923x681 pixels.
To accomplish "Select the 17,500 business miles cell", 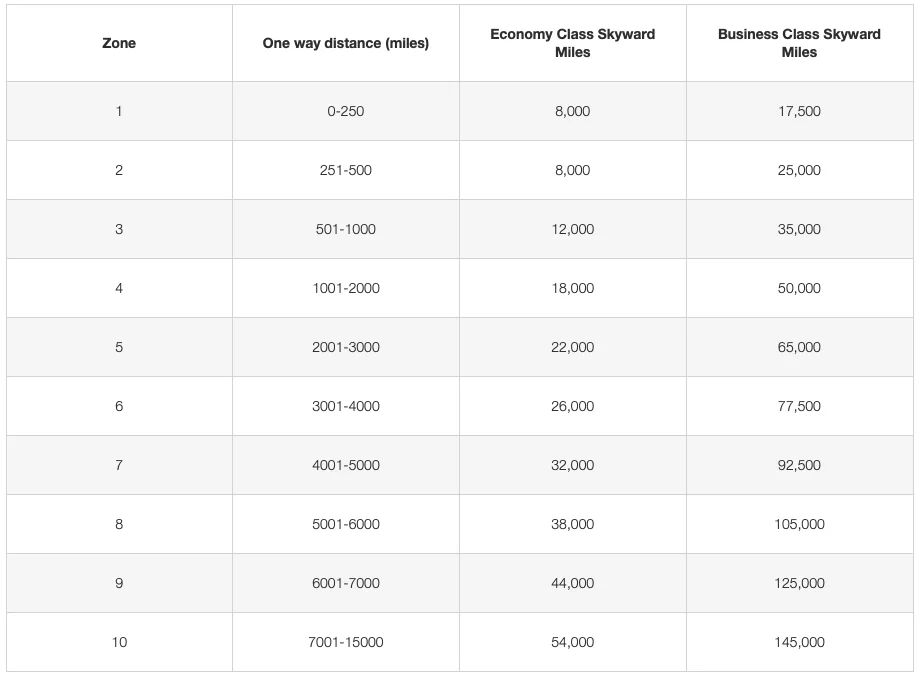I will point(799,111).
